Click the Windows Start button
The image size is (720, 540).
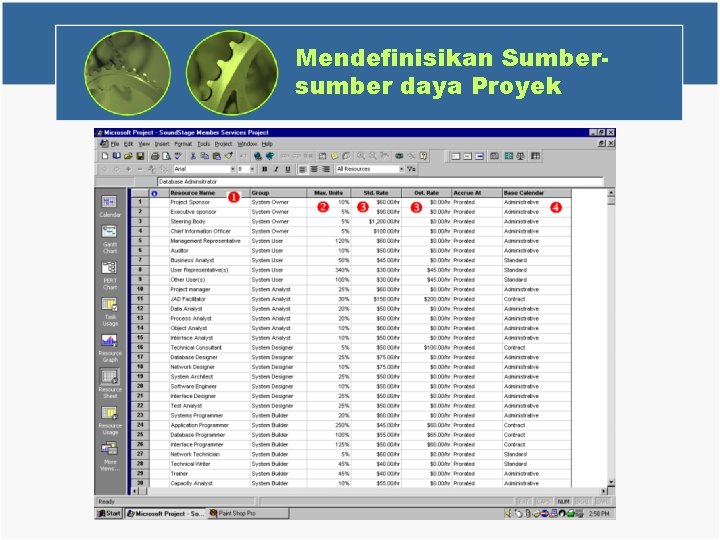[x=108, y=513]
